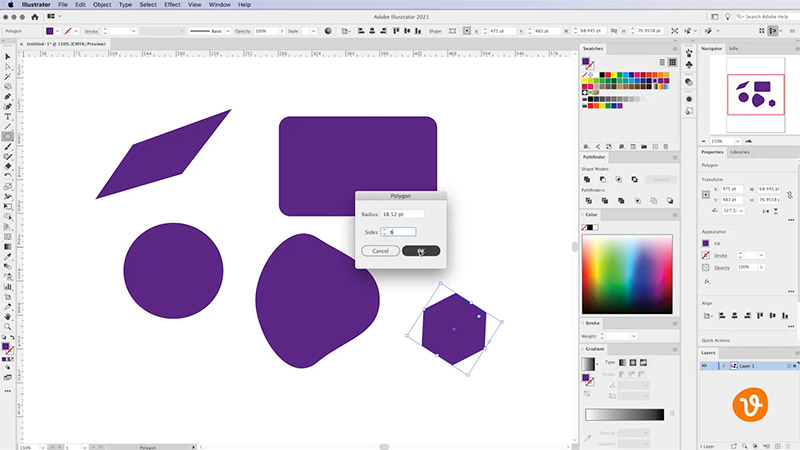Click Cancel in the Polygon dialog
Viewport: 800px width, 450px height.
pos(380,251)
